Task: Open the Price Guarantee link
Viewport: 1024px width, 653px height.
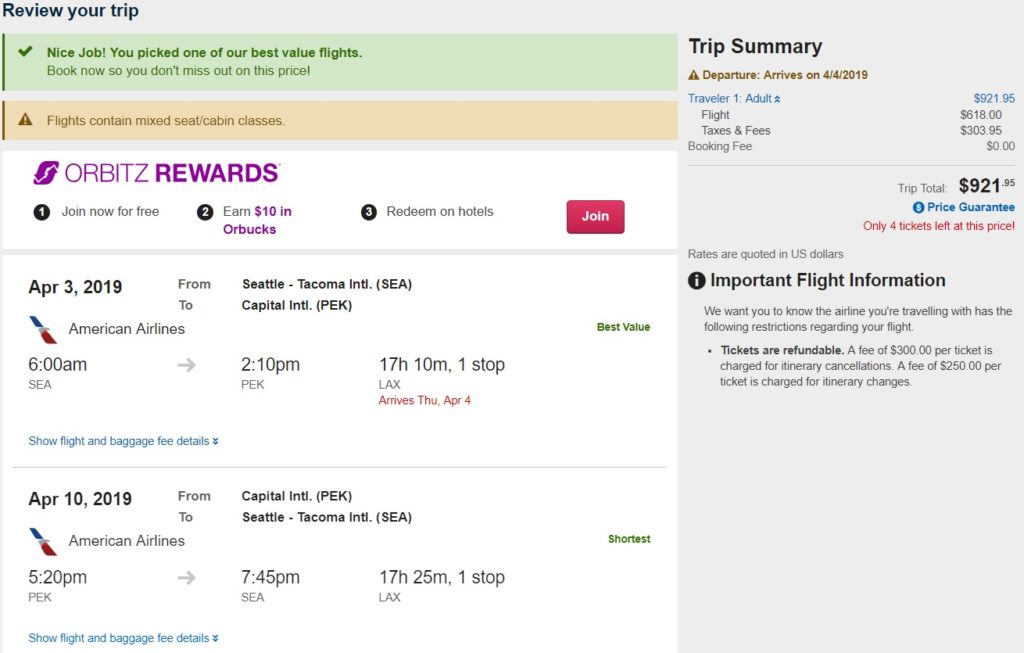Action: click(970, 207)
